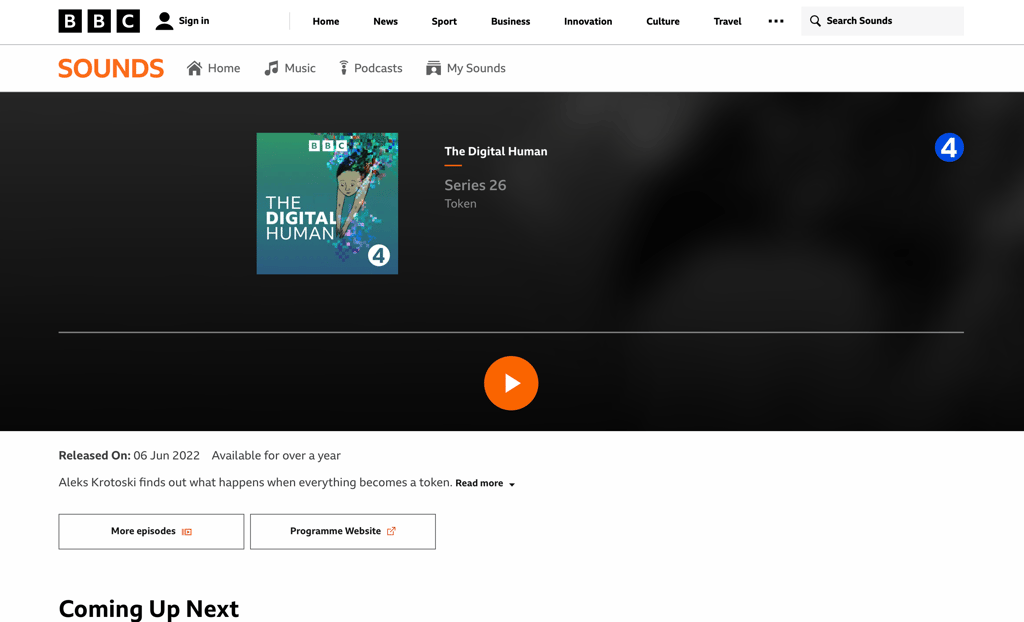Click the 'Token' episode title text
Image resolution: width=1024 pixels, height=622 pixels.
pyautogui.click(x=460, y=204)
